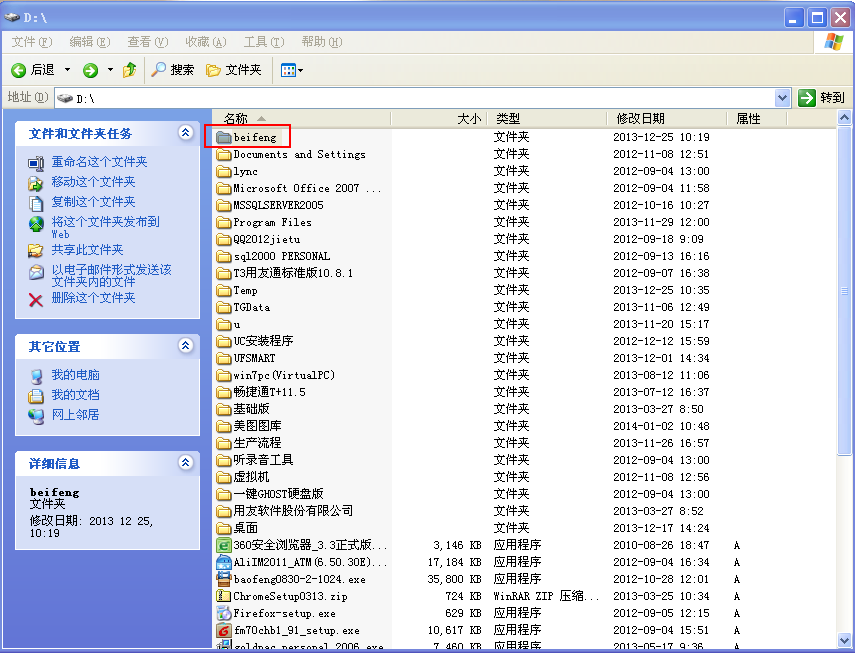
Task: Open Back button history dropdown arrow
Action: point(68,70)
